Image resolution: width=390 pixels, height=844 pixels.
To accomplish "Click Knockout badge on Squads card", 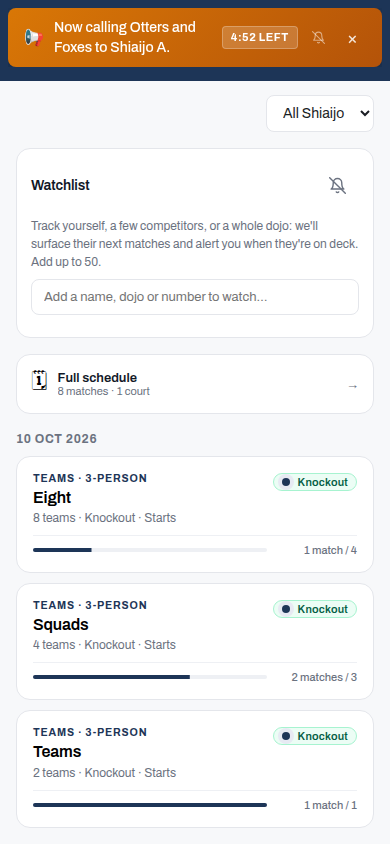I will 315,609.
